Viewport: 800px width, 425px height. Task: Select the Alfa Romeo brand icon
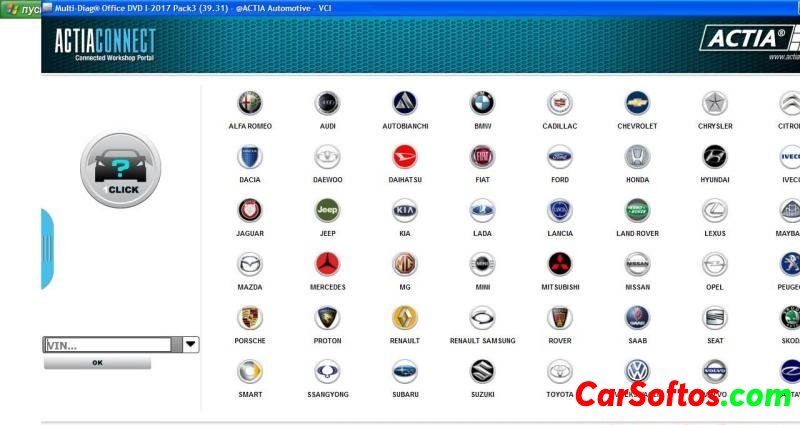tap(249, 103)
